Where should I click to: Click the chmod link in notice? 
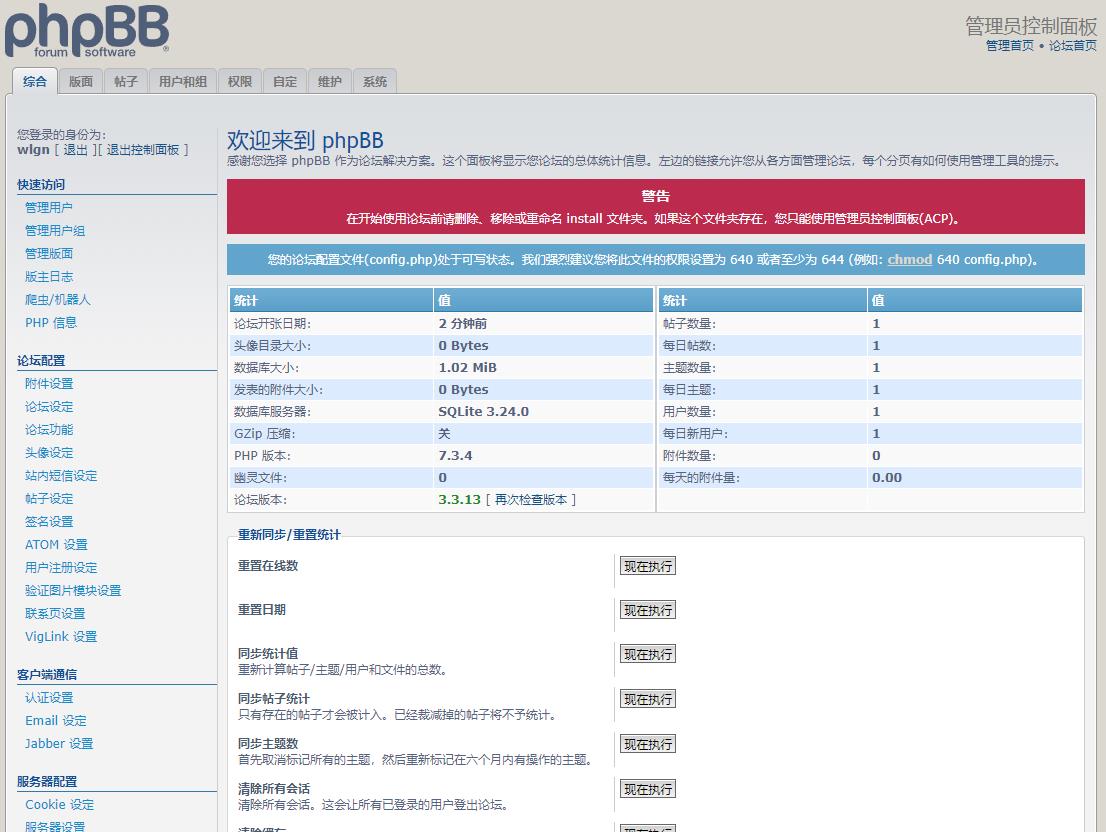909,259
